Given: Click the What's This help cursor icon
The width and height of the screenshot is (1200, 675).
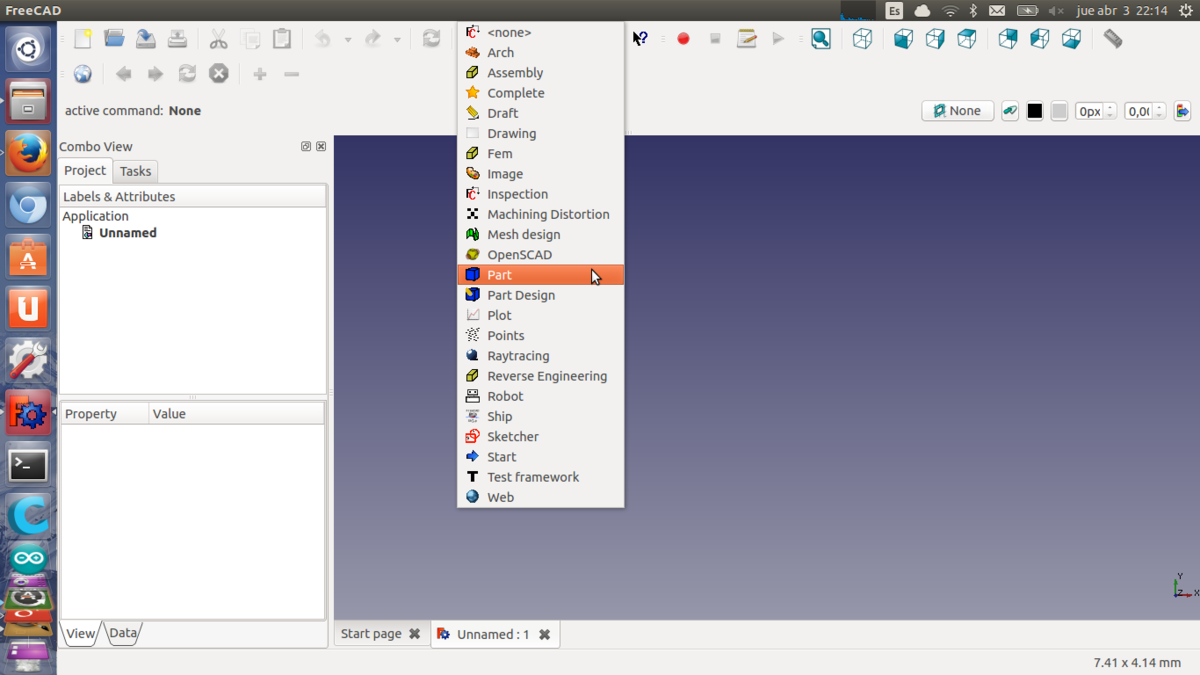Looking at the screenshot, I should click(x=640, y=39).
